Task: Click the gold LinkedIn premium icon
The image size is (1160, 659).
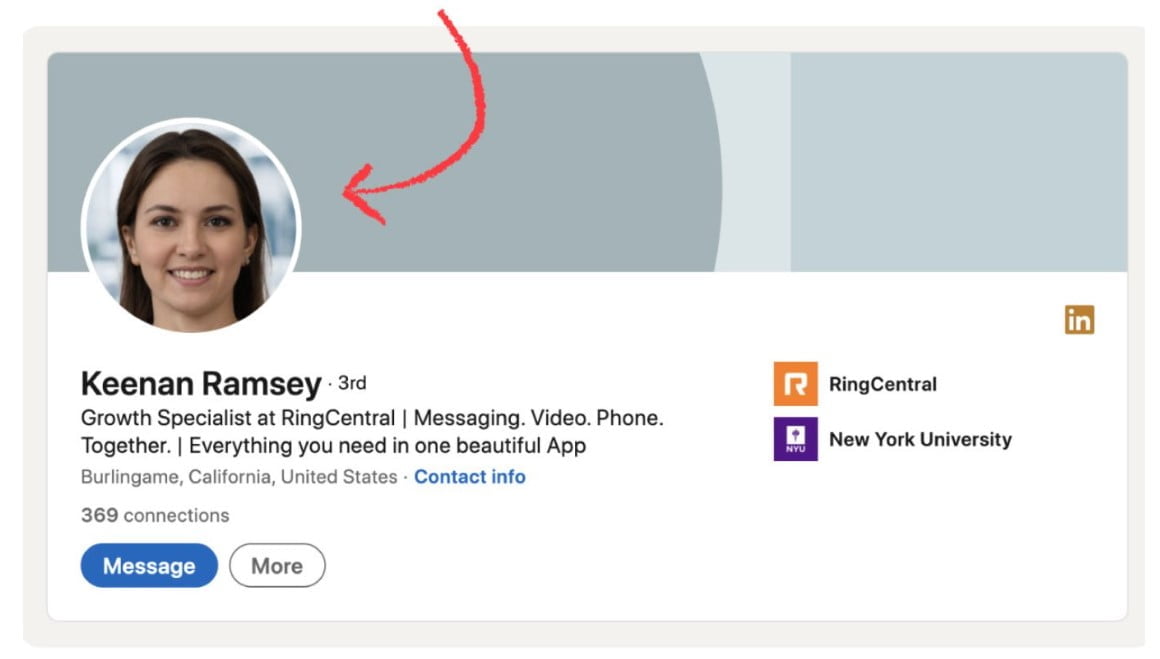Action: click(x=1079, y=319)
